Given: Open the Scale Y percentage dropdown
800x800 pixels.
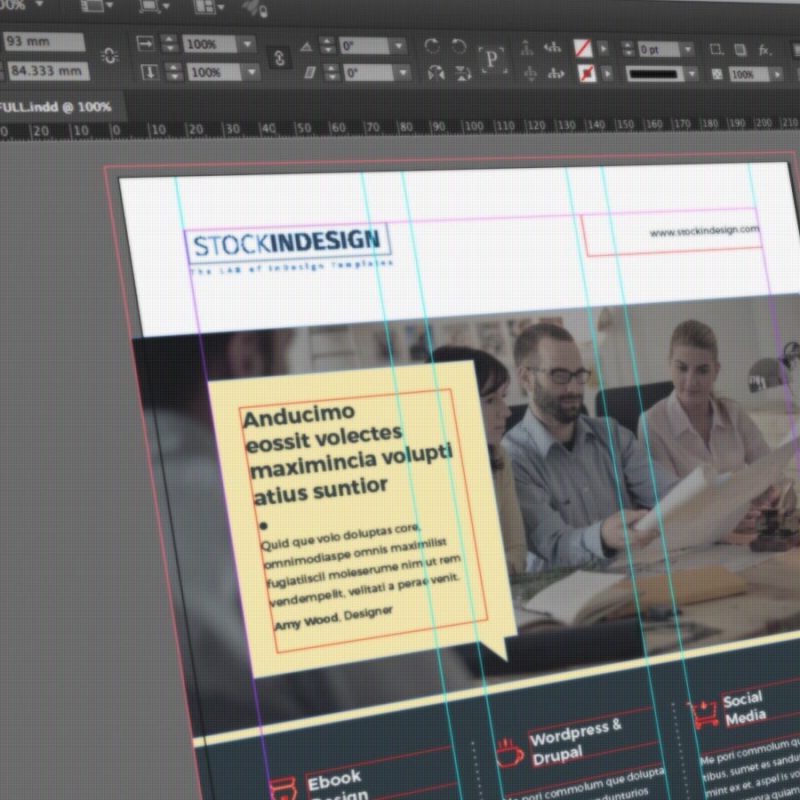Looking at the screenshot, I should coord(251,72).
